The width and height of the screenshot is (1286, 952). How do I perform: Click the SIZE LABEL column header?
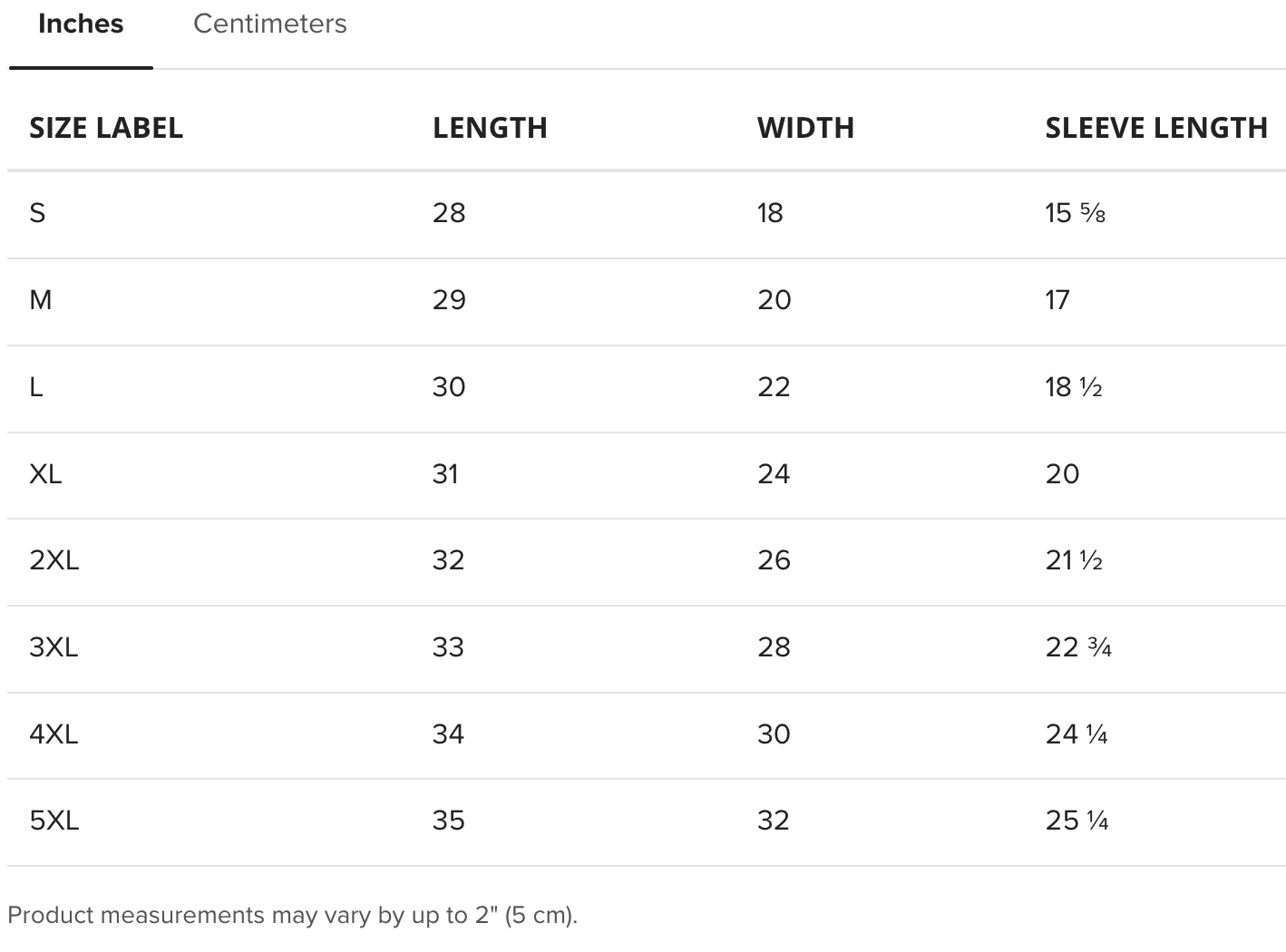click(106, 128)
